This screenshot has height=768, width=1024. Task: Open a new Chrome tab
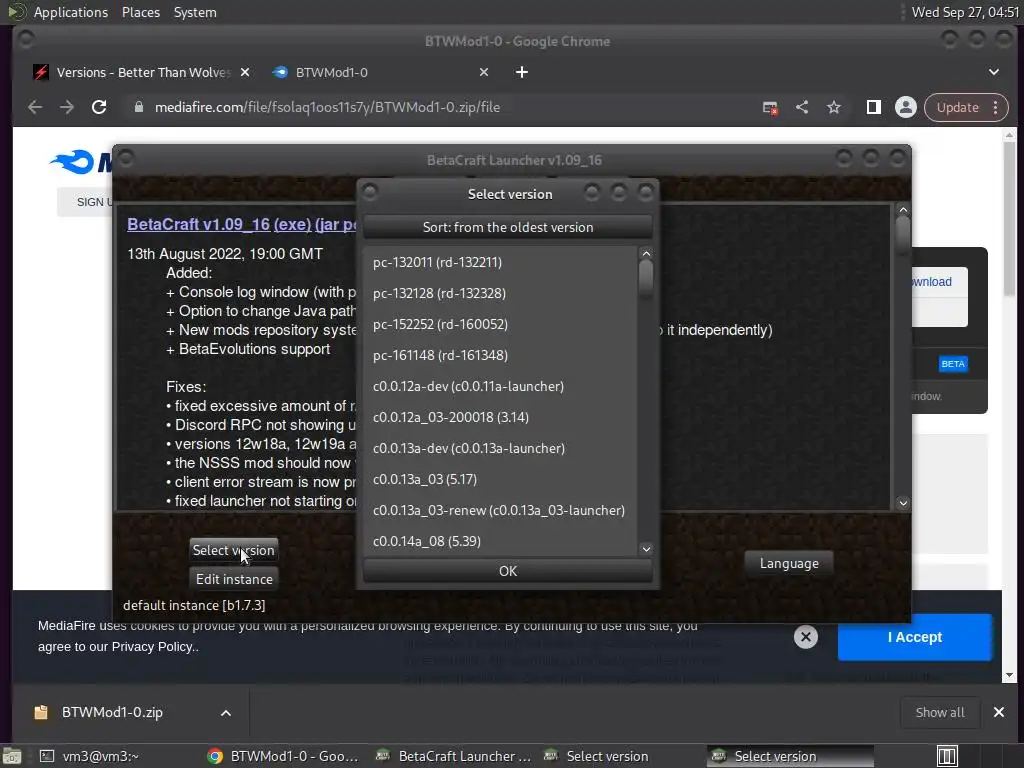pos(522,72)
